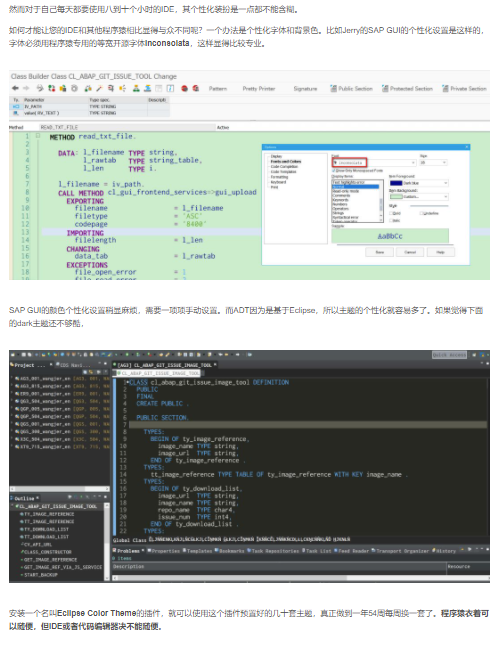Select CLASS_CONSTRUCTOR in Outline

47,552
